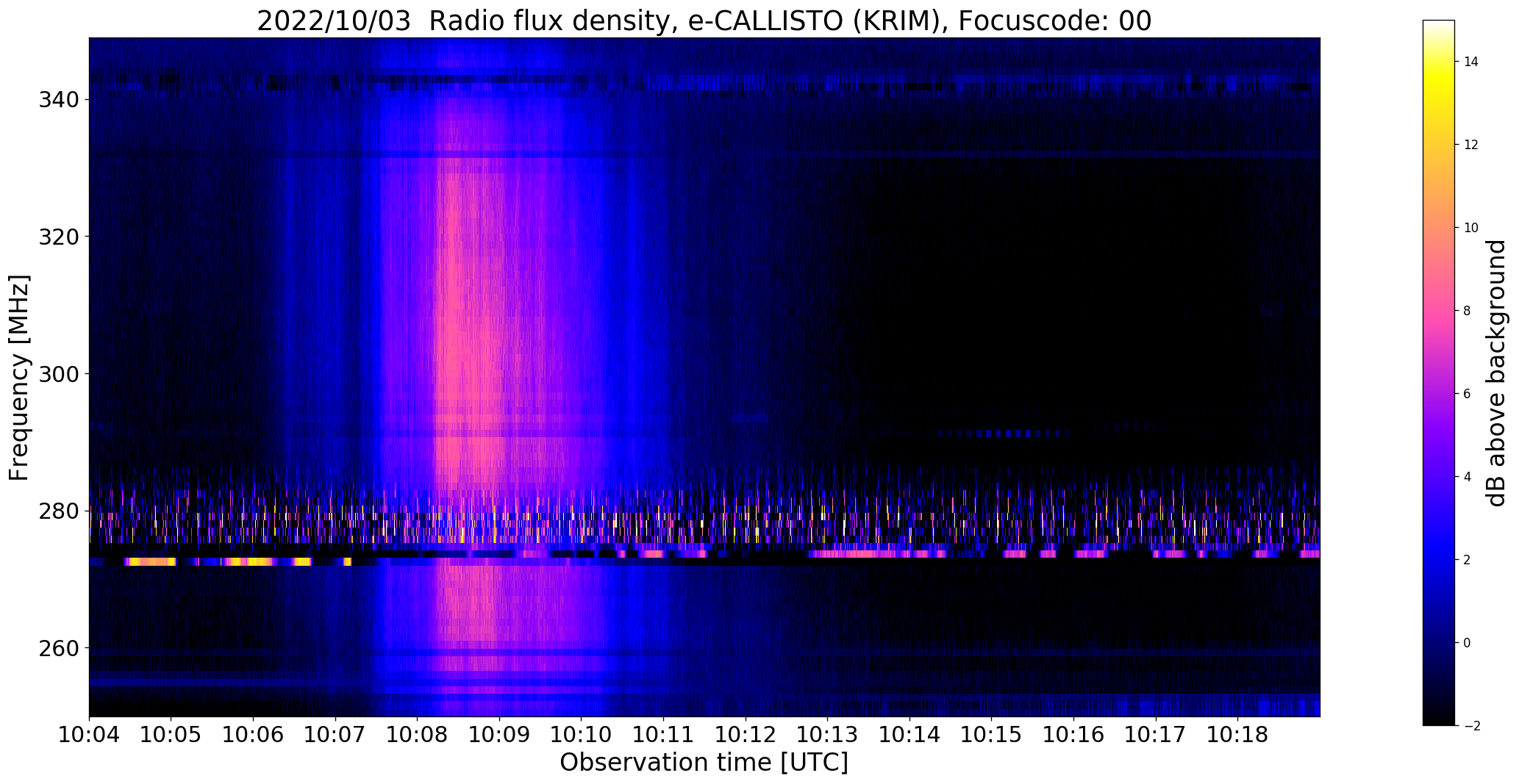Click the 10:12 time tick label
This screenshot has height=784, width=1519.
click(x=746, y=736)
